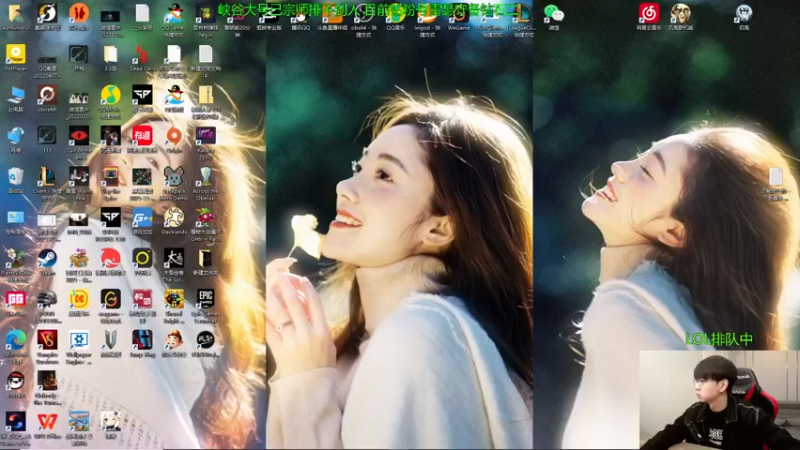Open the Administrator user folder icon
This screenshot has height=450, width=800.
pos(15,14)
